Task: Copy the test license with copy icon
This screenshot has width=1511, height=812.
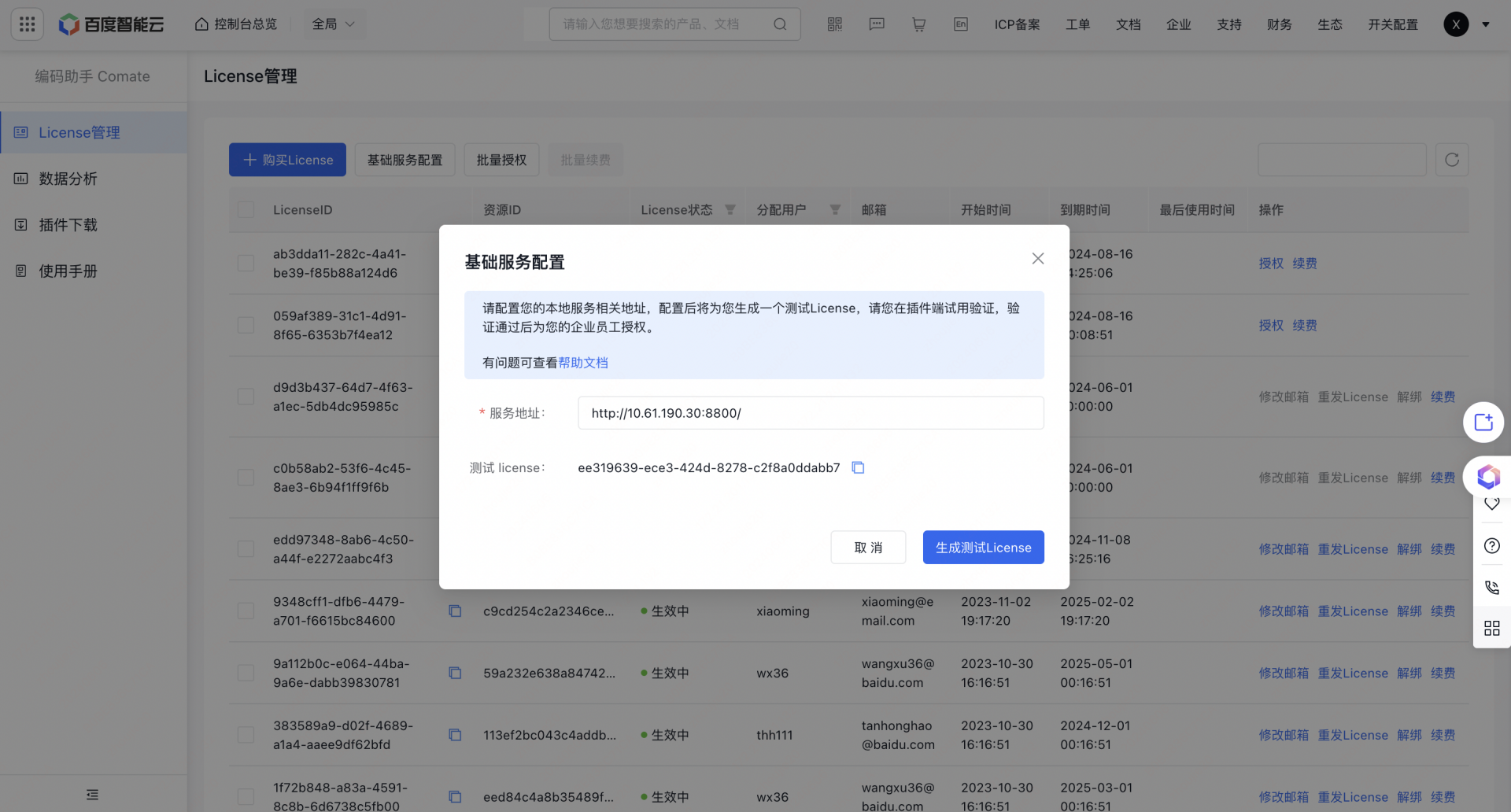Action: [859, 467]
